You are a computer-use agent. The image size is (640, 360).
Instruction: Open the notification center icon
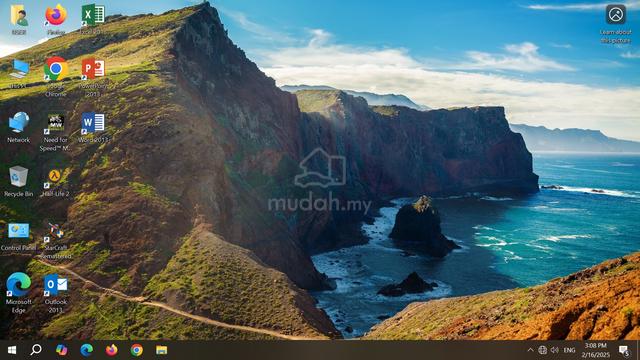point(624,350)
